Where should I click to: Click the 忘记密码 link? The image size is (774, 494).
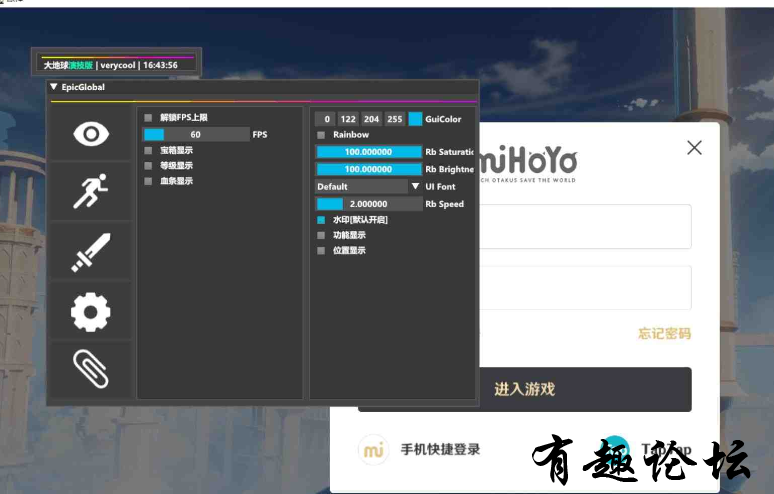click(664, 334)
